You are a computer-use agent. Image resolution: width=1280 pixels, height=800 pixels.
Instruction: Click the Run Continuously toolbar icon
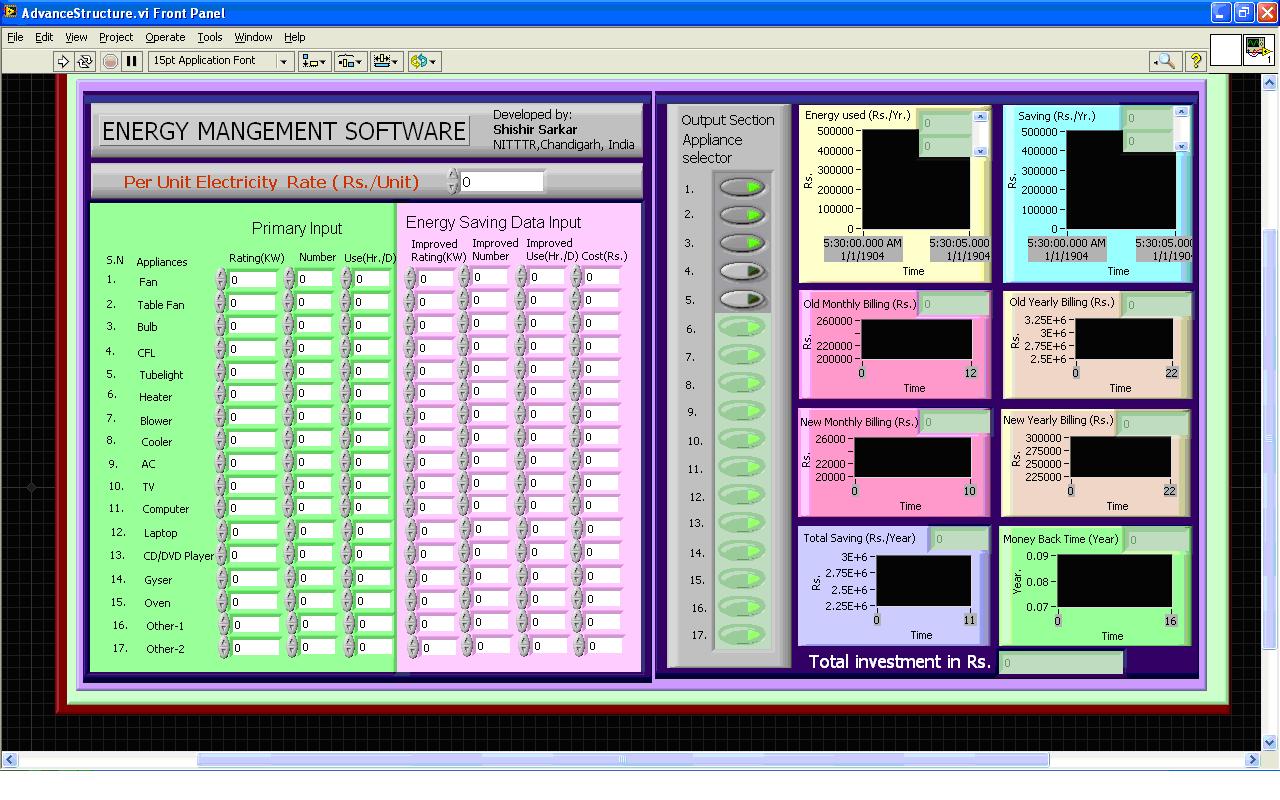(x=85, y=61)
